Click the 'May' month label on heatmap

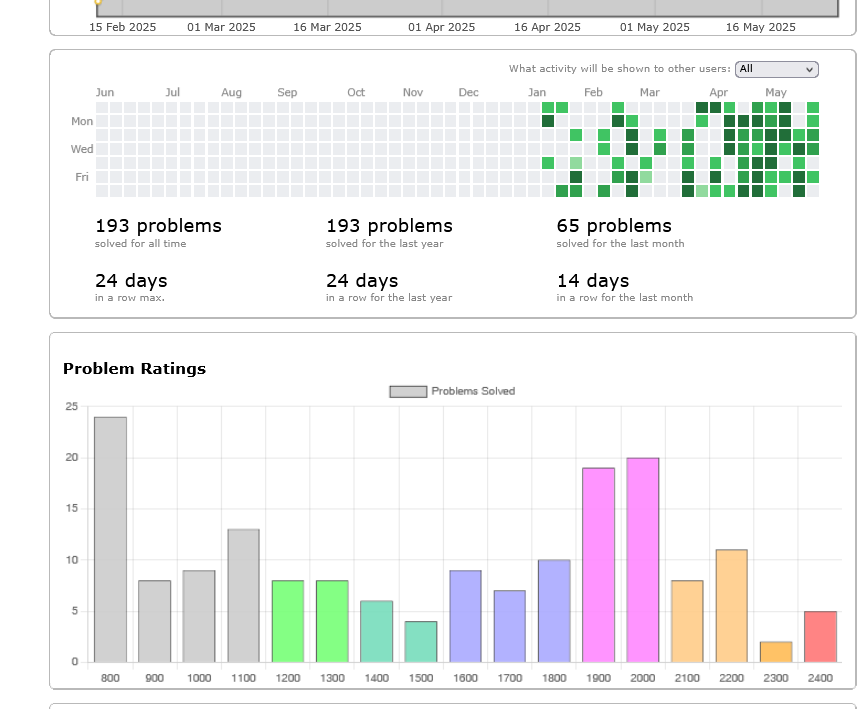pyautogui.click(x=776, y=92)
